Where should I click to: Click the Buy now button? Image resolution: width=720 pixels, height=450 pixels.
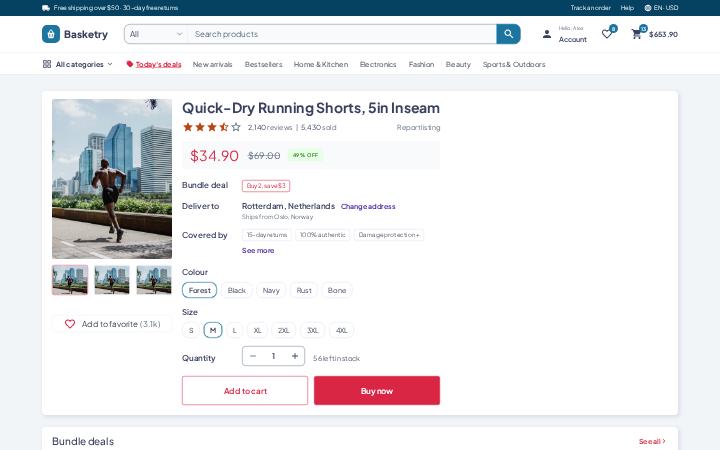tap(377, 391)
